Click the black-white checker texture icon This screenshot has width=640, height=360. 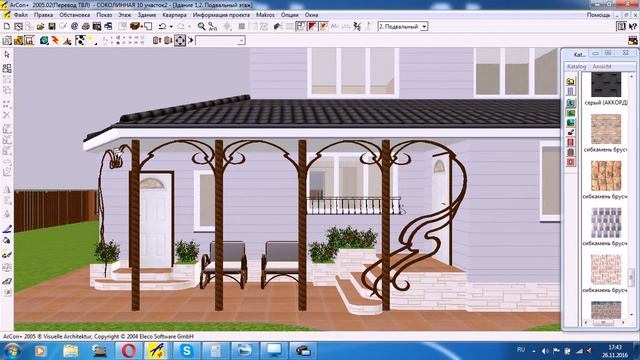click(x=80, y=40)
